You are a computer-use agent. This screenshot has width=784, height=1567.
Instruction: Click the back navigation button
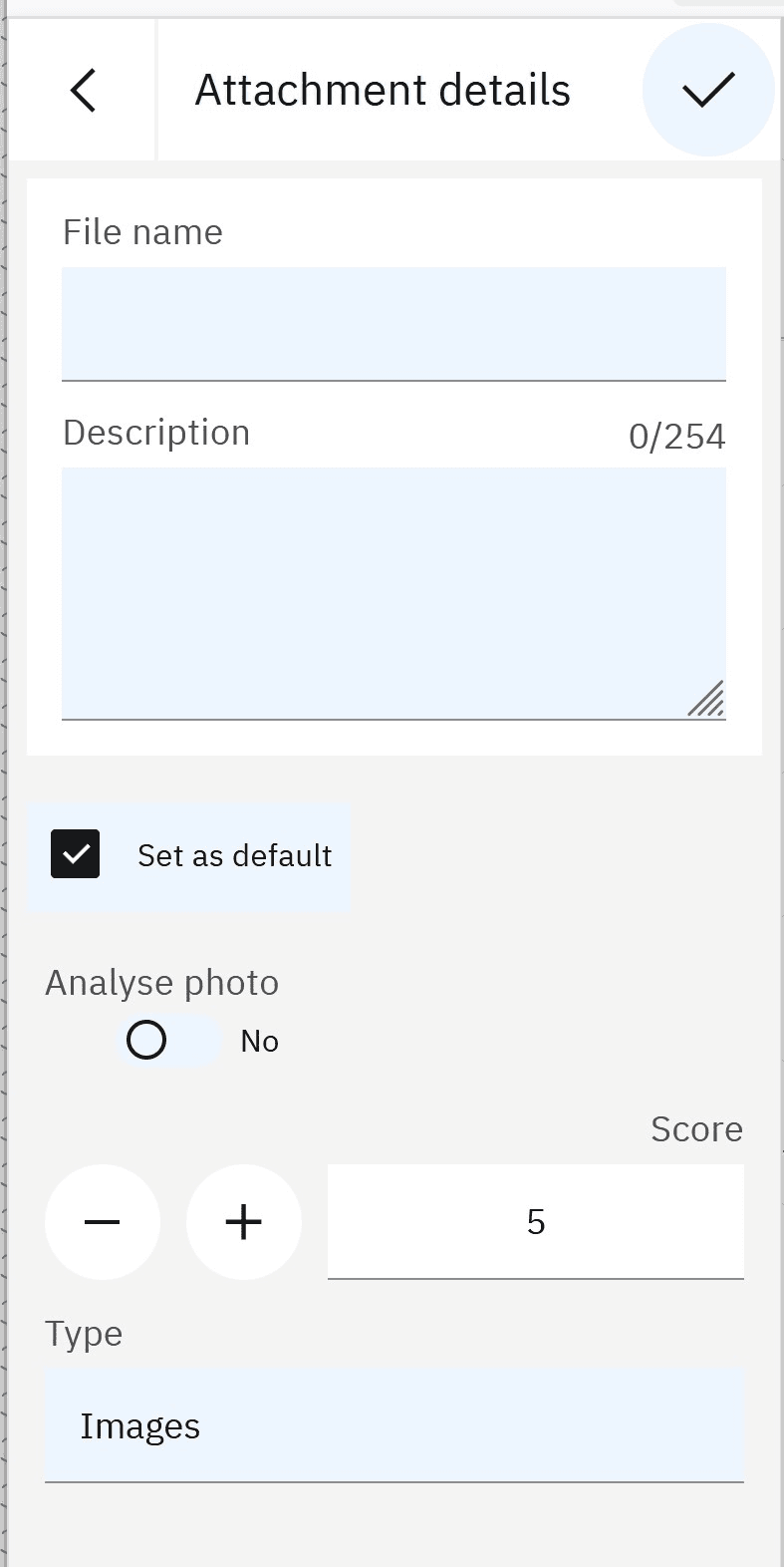pos(84,90)
